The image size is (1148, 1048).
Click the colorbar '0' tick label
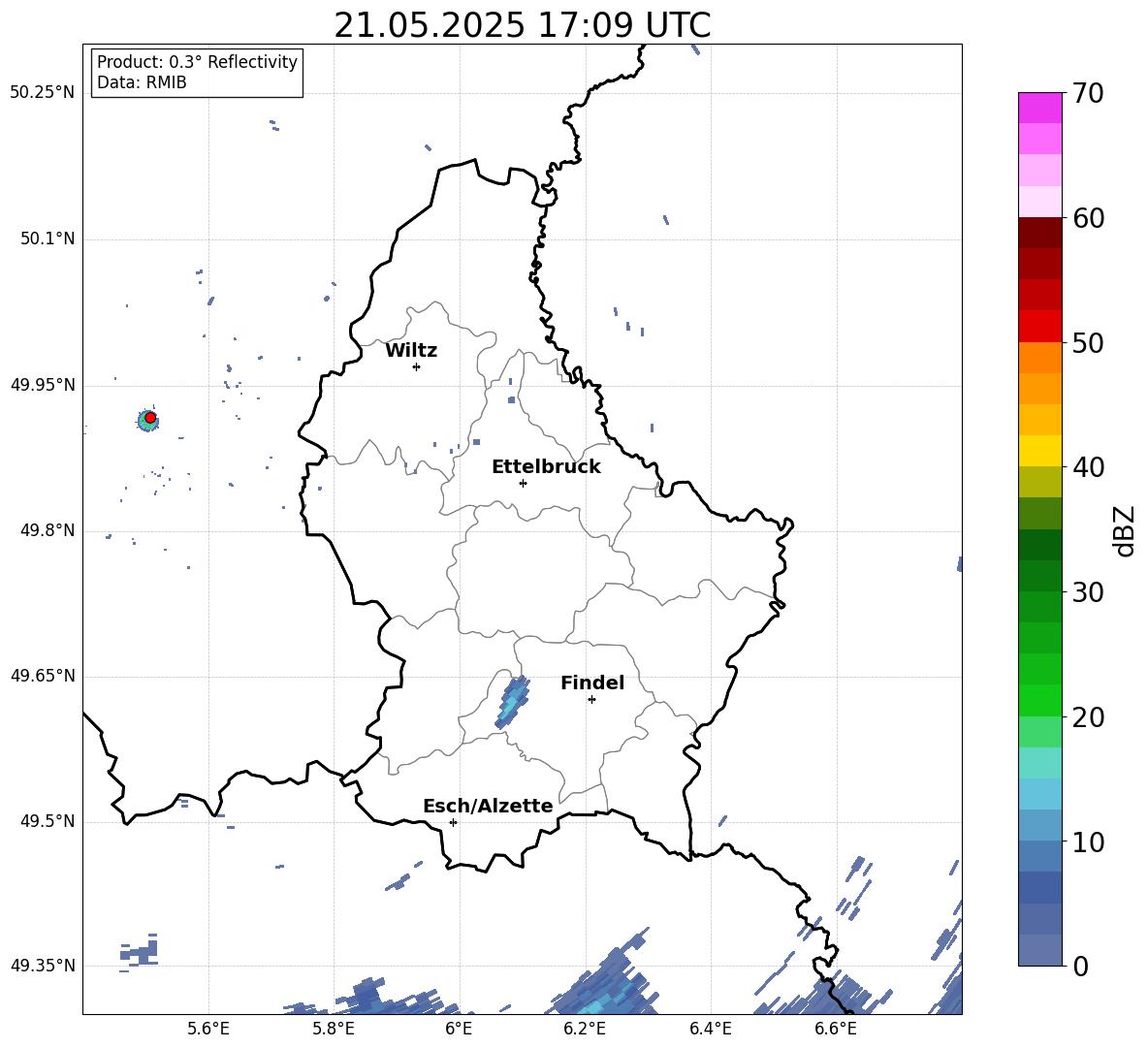pos(1080,966)
